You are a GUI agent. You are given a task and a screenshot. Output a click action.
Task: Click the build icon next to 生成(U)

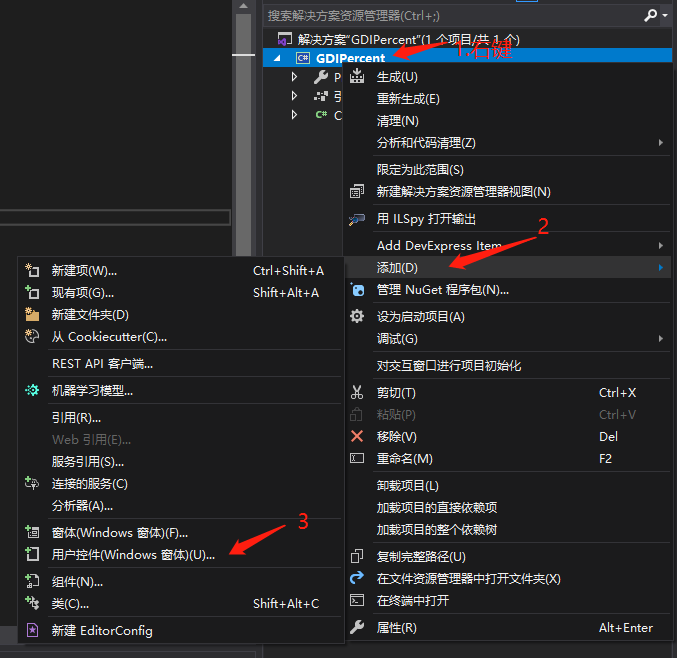coord(357,76)
